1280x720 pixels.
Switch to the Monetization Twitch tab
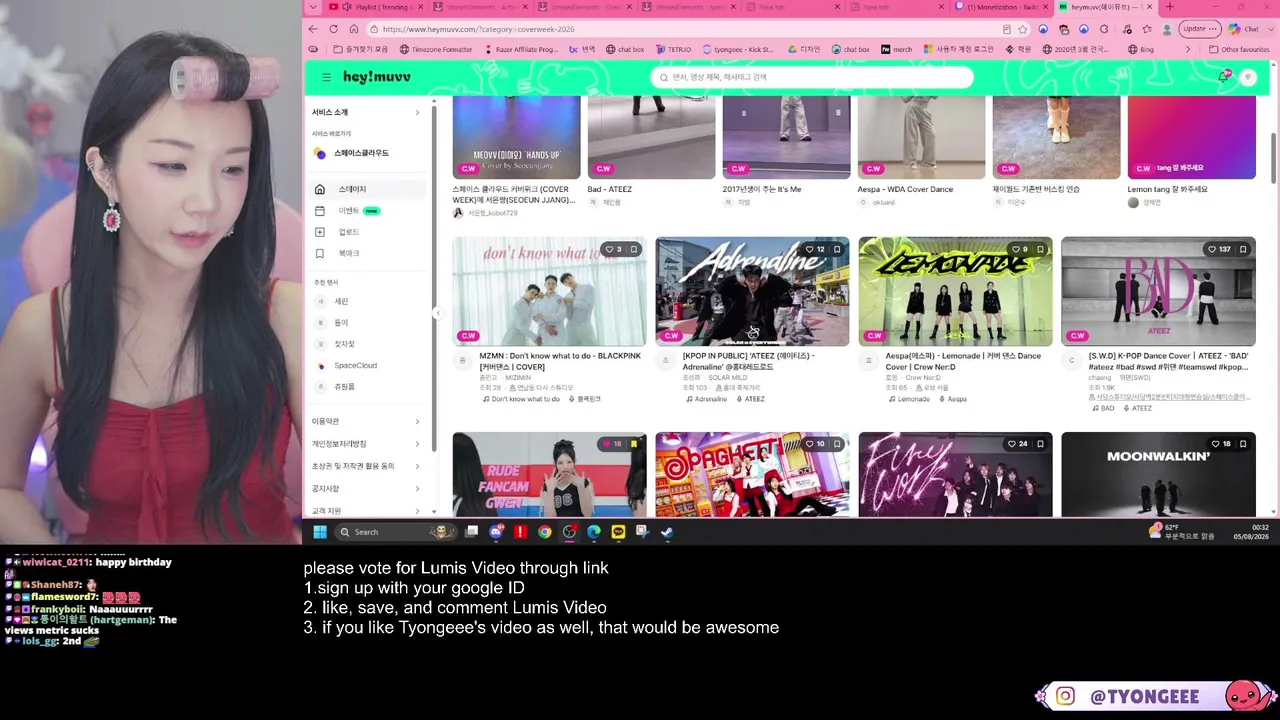point(1001,7)
